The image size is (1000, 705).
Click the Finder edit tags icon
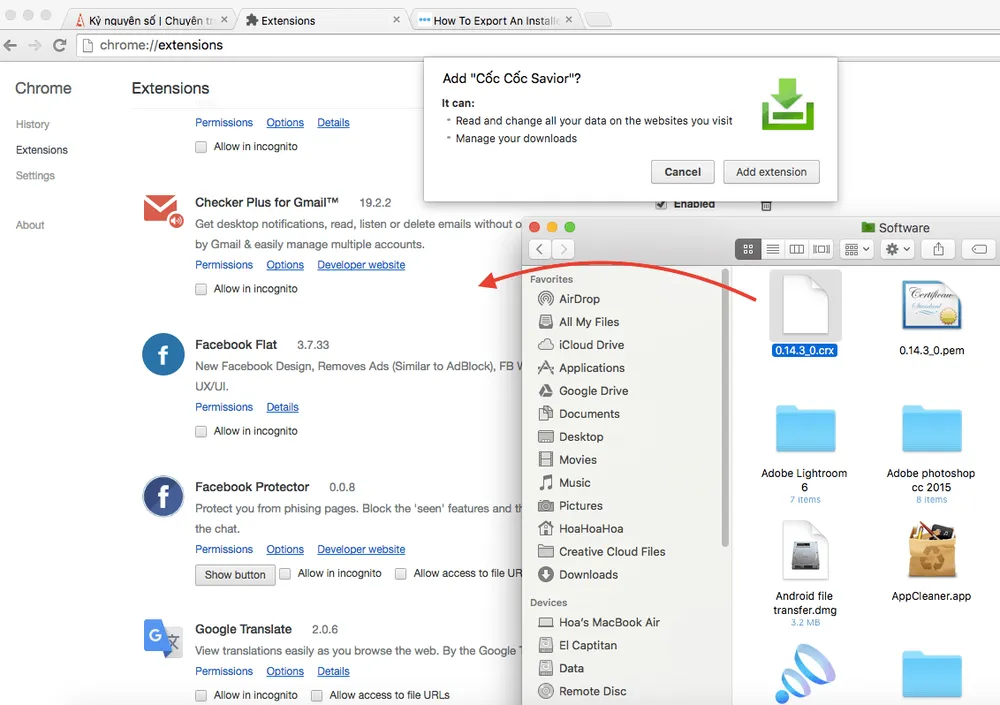tap(980, 249)
